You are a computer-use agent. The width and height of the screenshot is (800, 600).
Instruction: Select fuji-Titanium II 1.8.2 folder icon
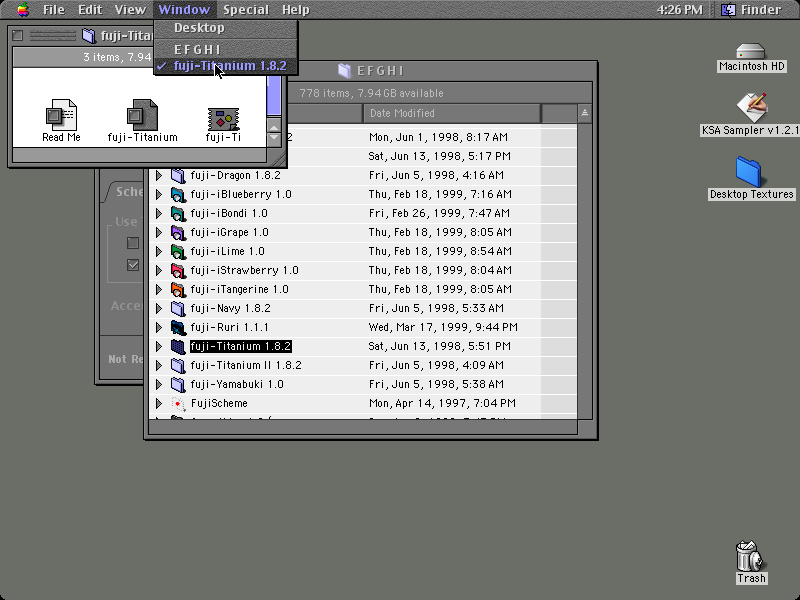point(178,365)
